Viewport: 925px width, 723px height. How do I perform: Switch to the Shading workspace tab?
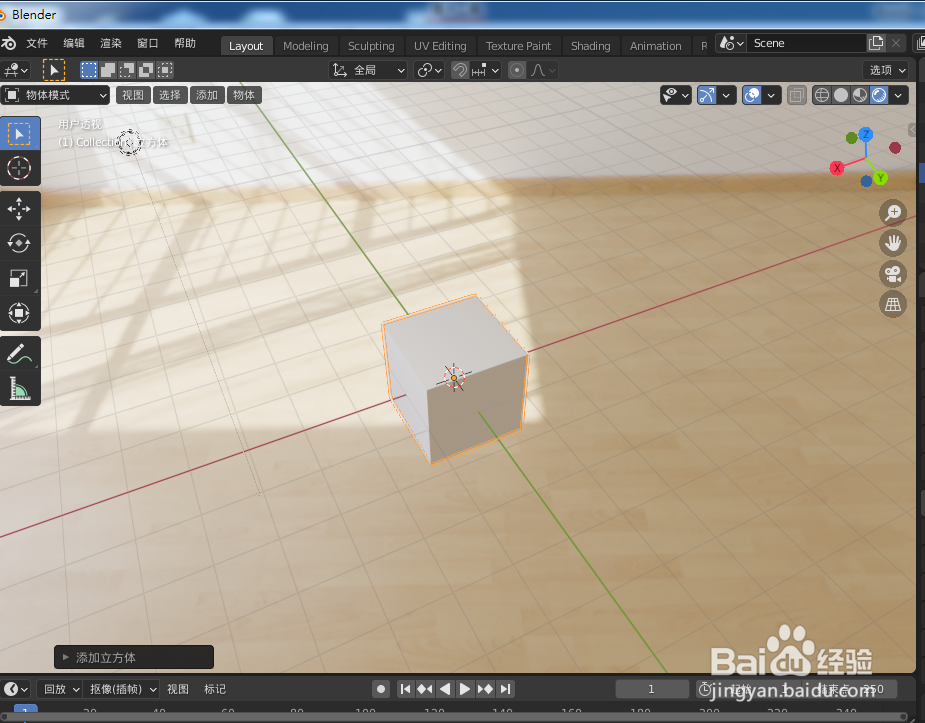[x=591, y=46]
